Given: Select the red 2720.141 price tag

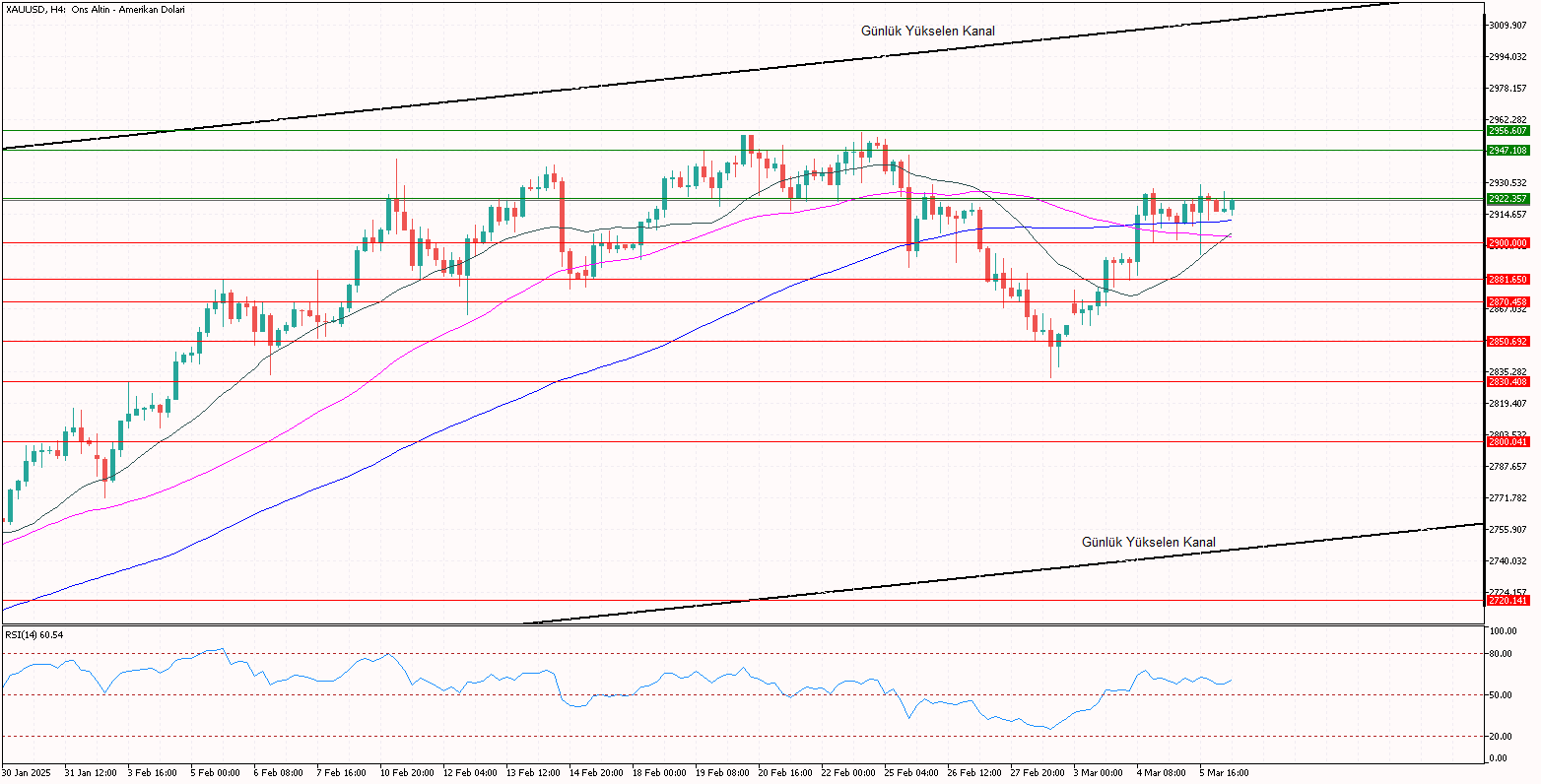Looking at the screenshot, I should tap(1508, 600).
